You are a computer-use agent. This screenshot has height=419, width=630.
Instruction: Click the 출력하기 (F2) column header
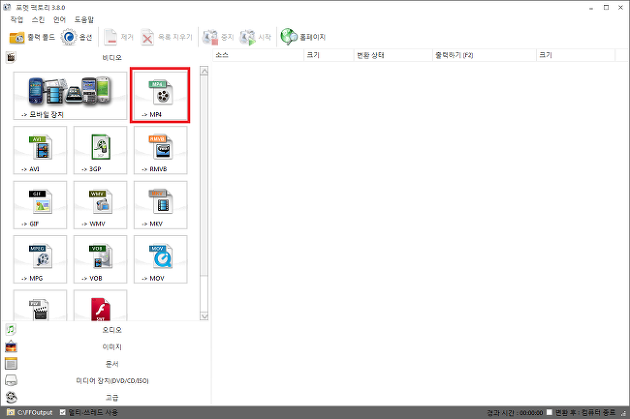pos(484,55)
